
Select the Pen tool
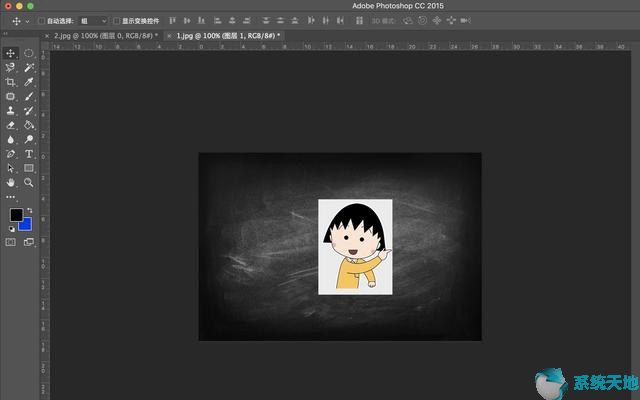pos(11,154)
